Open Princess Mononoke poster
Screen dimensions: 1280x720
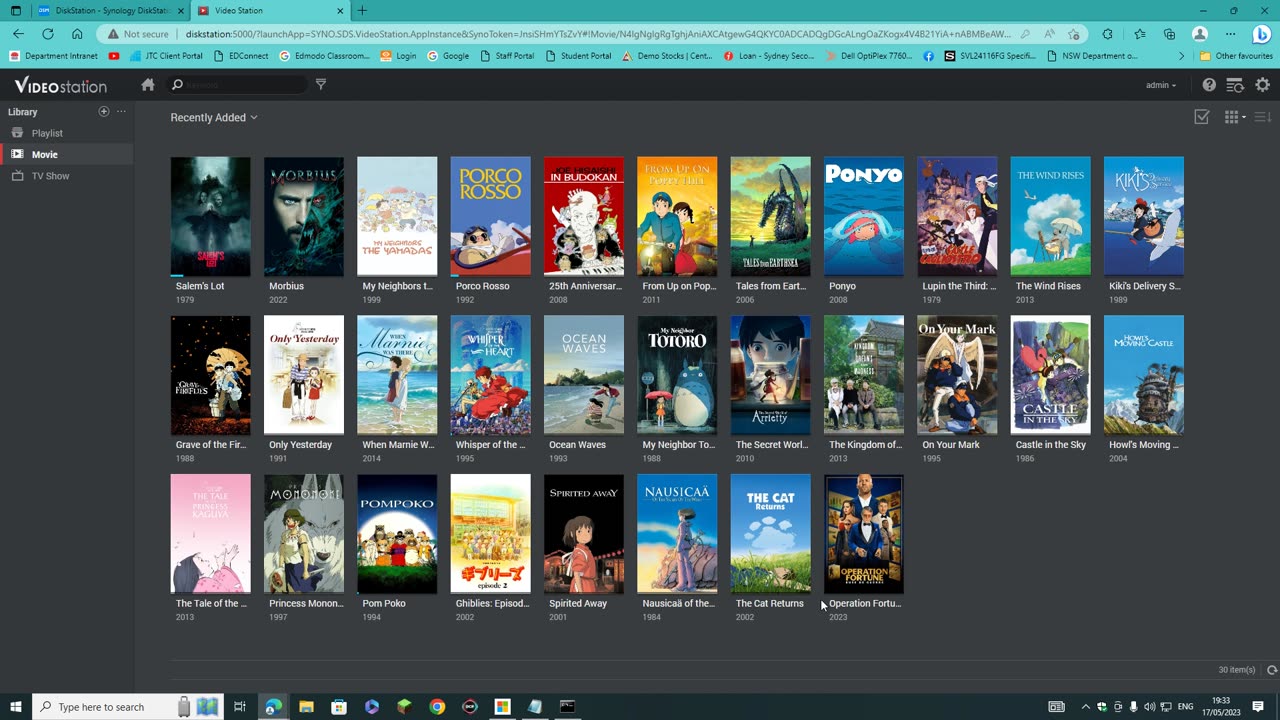(303, 534)
